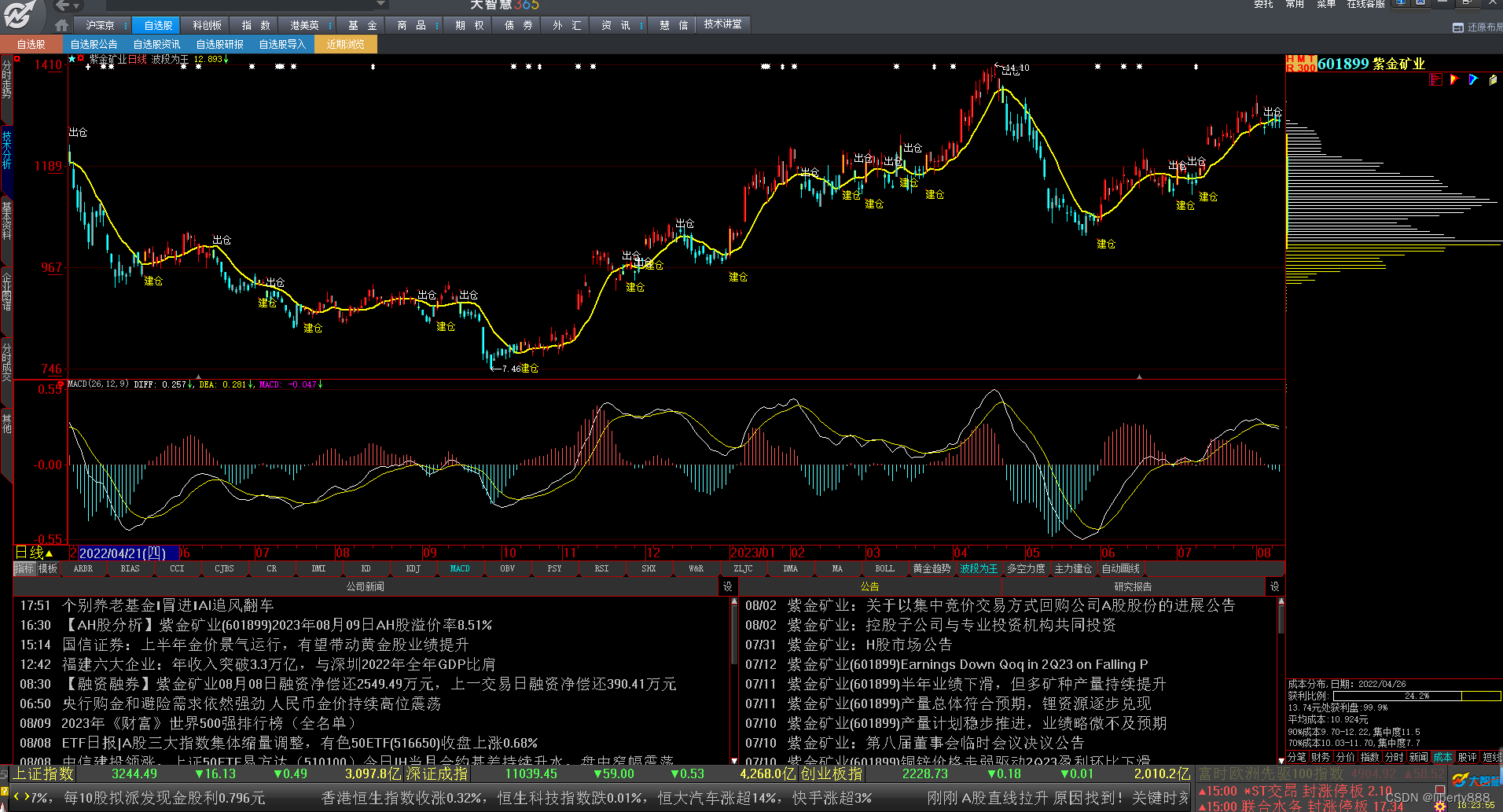Click the red cost distribution bars icon
Screen dimensions: 1503x812
[x=1436, y=79]
